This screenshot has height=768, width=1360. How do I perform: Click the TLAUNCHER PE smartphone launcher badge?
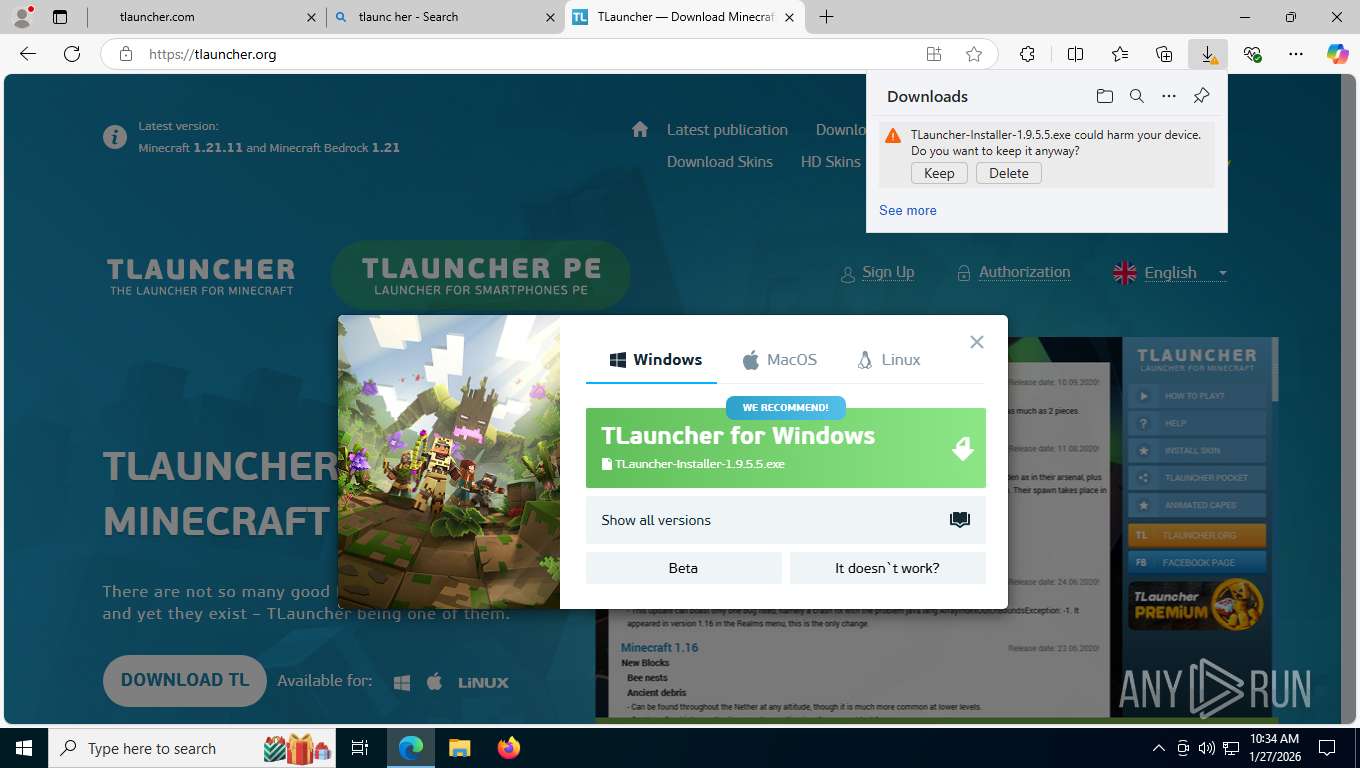[x=481, y=275]
